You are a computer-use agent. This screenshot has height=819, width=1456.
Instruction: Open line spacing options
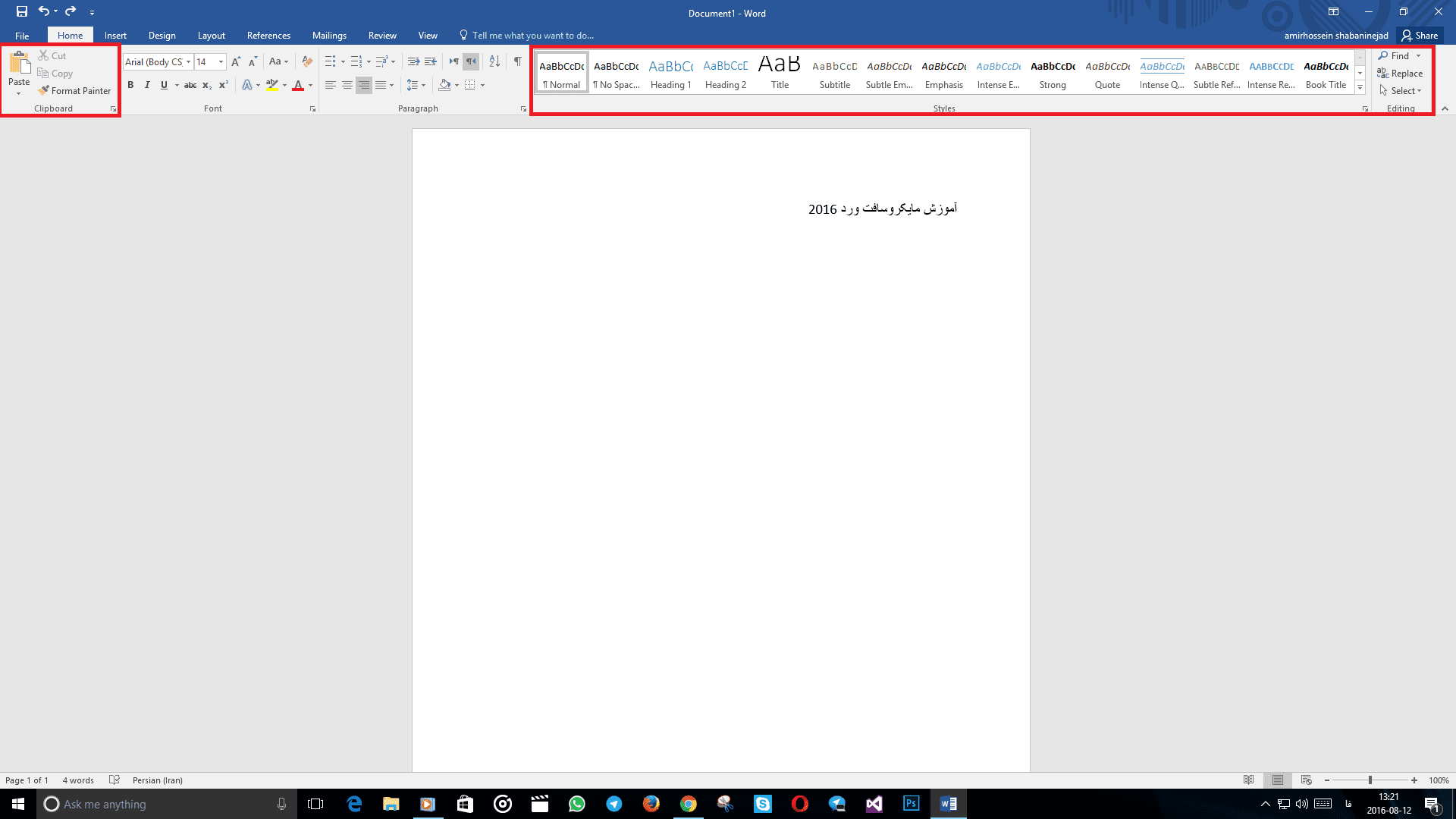tap(416, 85)
